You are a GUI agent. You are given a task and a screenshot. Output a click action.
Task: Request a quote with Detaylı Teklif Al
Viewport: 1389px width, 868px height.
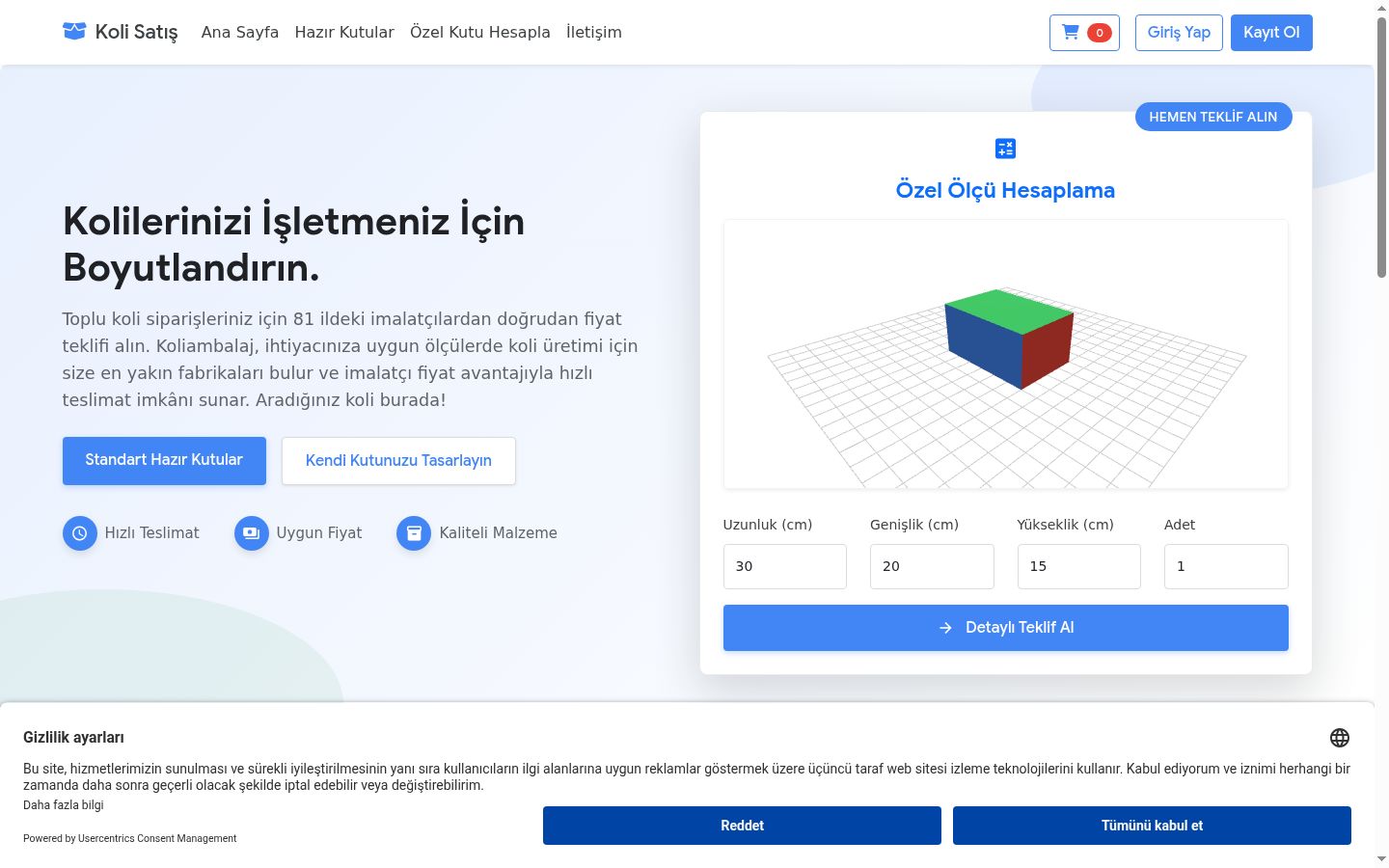[1006, 628]
